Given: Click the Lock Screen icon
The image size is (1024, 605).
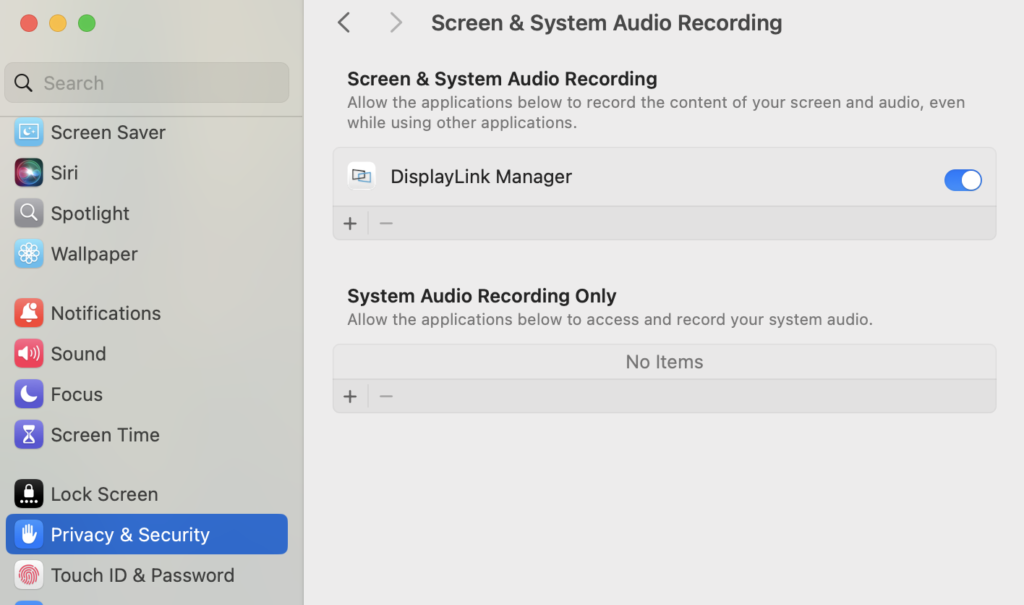Looking at the screenshot, I should pos(29,494).
